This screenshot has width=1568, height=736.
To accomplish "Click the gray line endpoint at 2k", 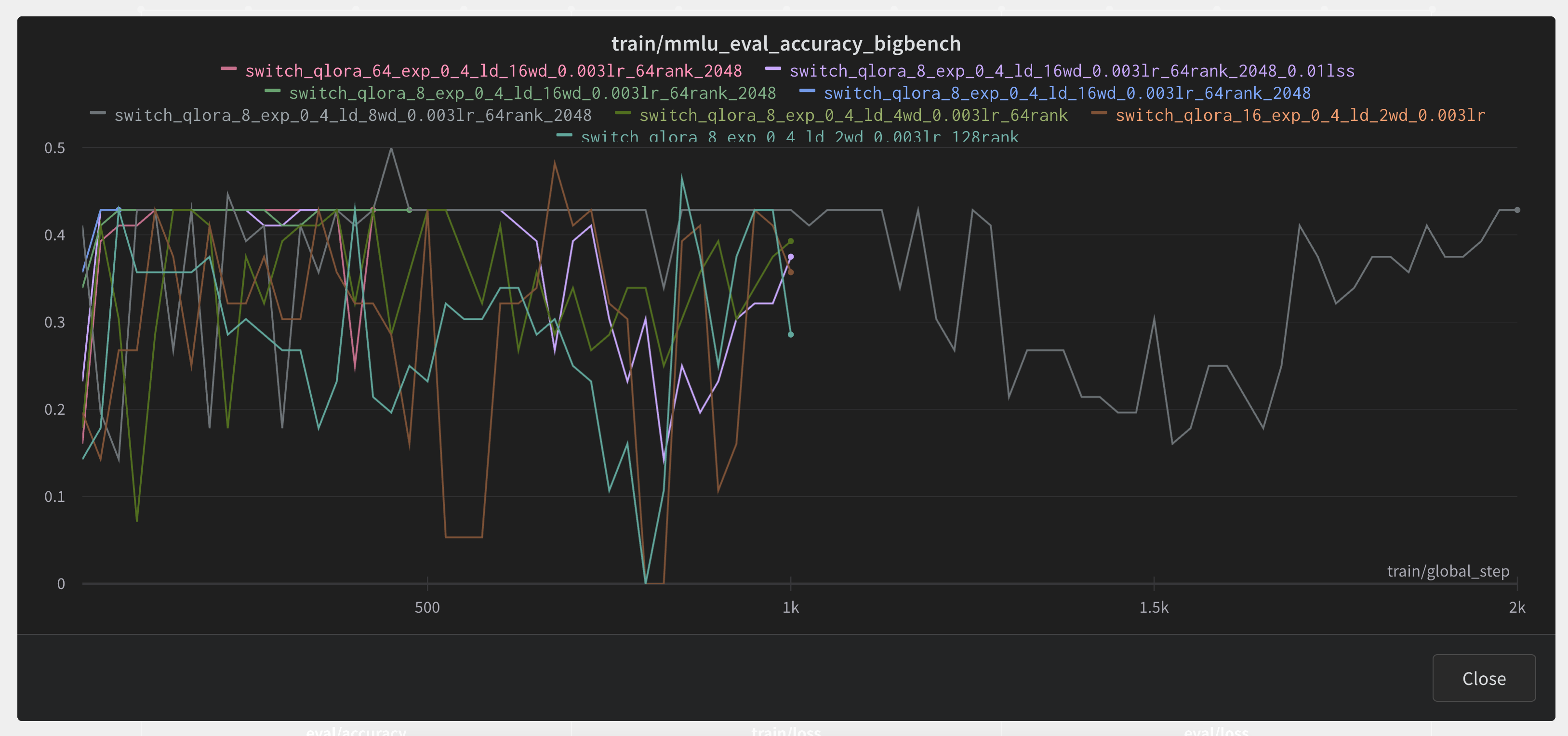I will [1517, 210].
